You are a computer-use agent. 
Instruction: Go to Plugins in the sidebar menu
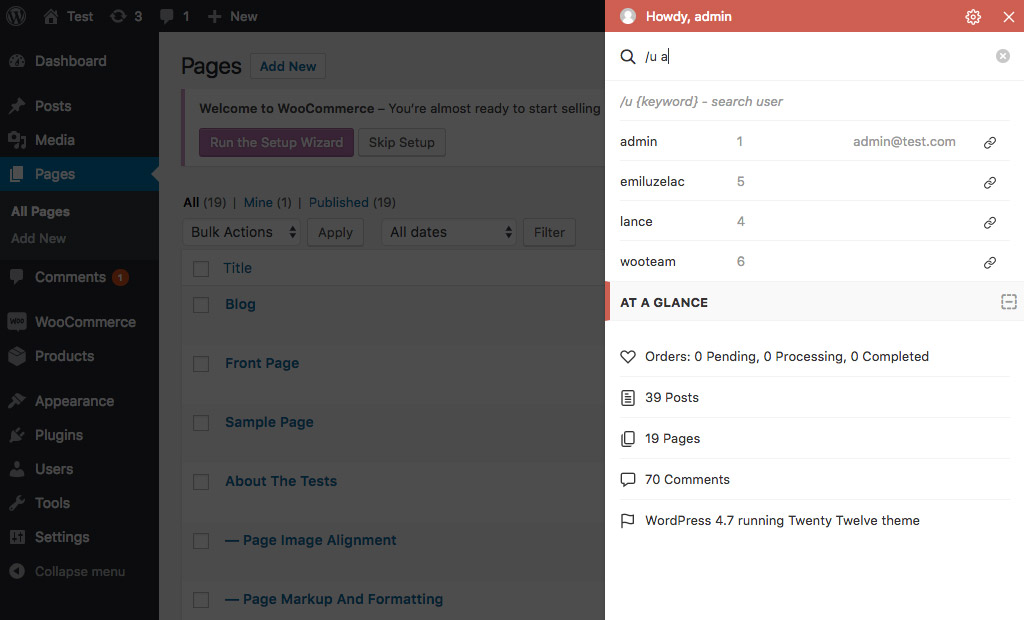pyautogui.click(x=58, y=435)
